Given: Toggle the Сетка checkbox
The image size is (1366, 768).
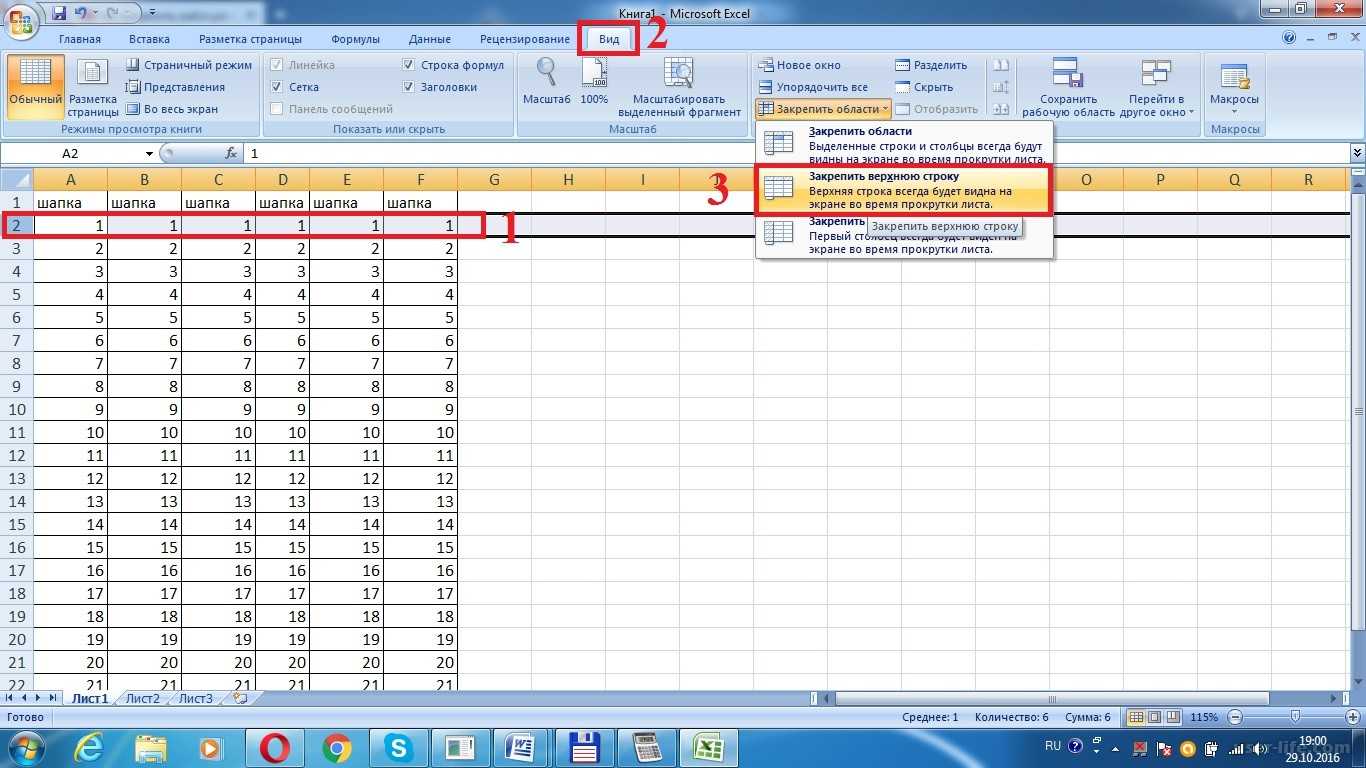Looking at the screenshot, I should coord(277,87).
